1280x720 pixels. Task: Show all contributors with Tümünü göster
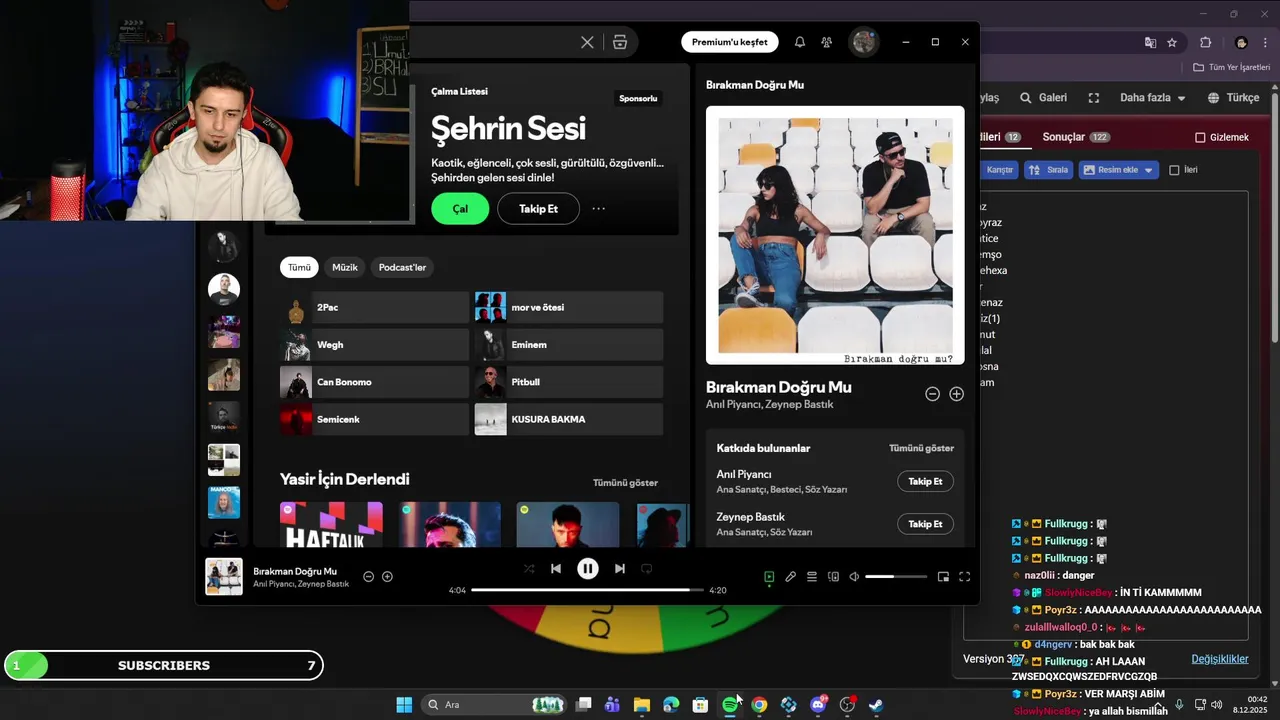[x=921, y=448]
